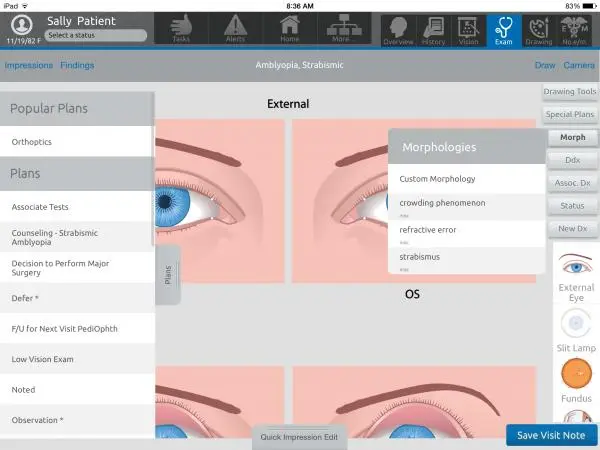Choose Orthoptics popular plan

[77, 142]
